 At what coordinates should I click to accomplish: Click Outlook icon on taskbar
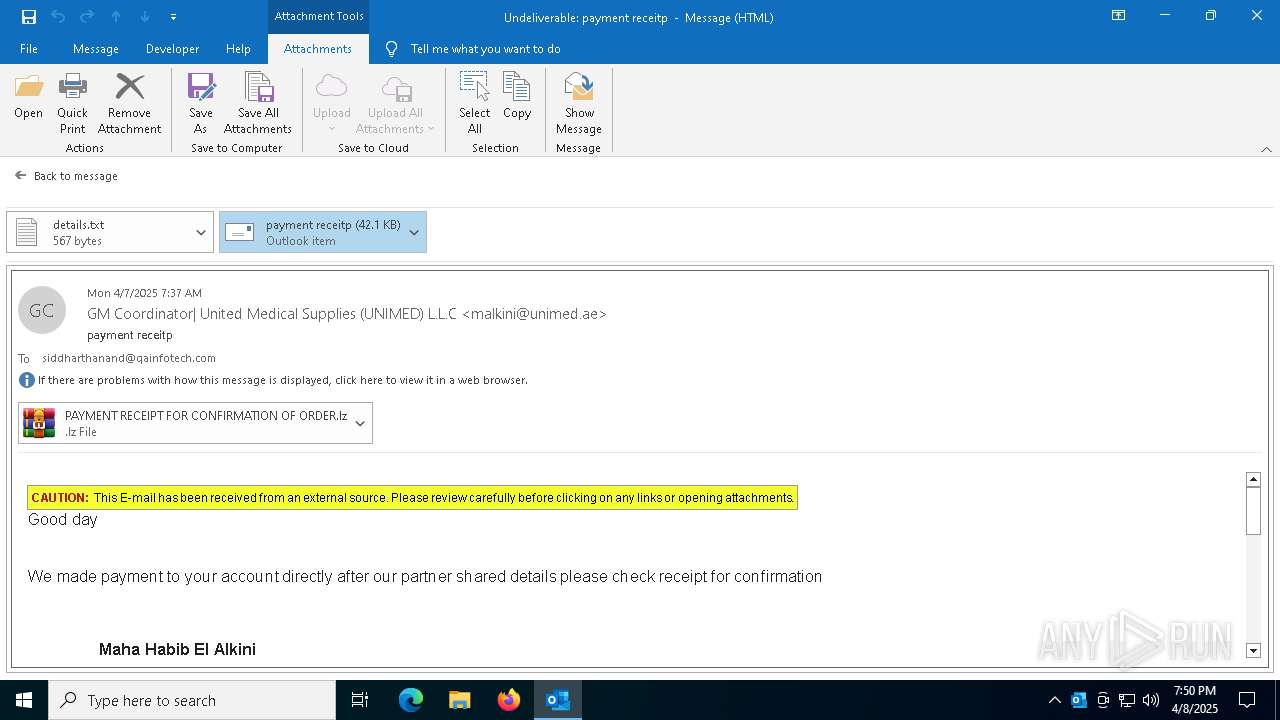(558, 700)
